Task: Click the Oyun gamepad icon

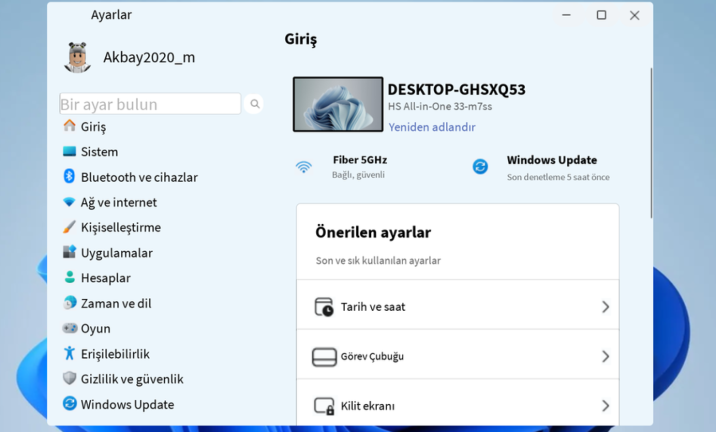Action: pos(70,328)
